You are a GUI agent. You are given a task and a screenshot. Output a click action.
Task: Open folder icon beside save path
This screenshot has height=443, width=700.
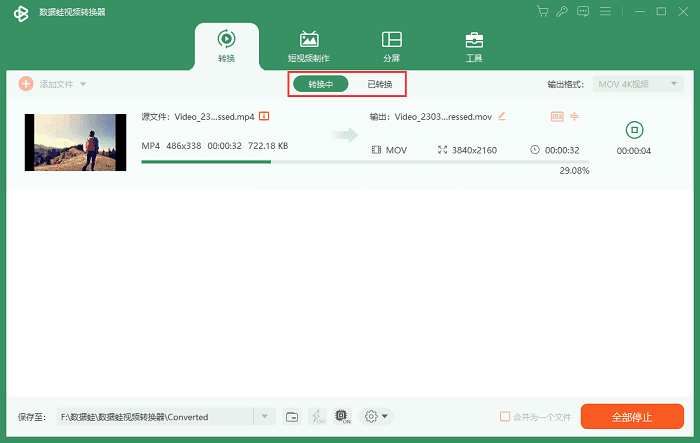pos(292,416)
